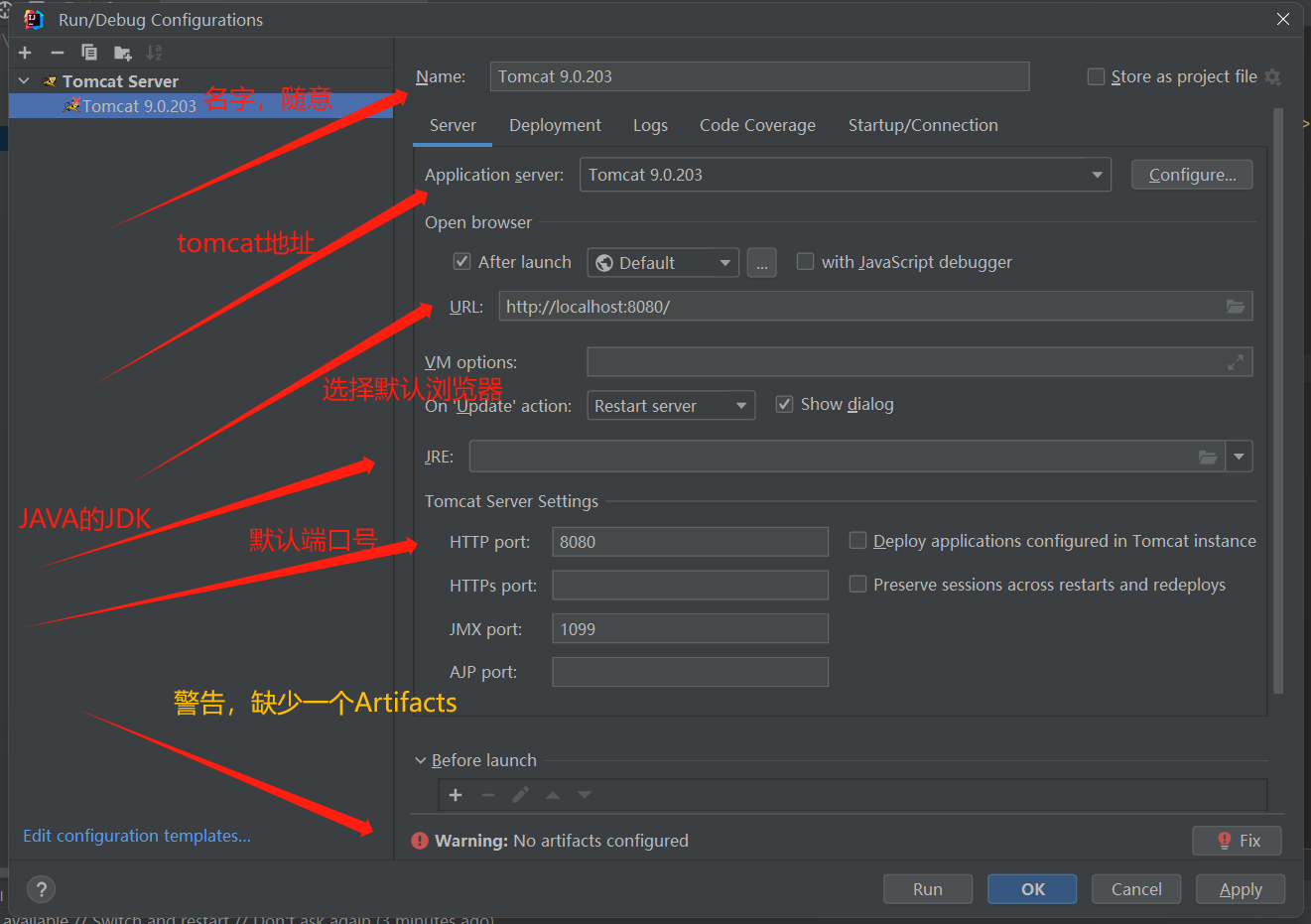
Task: Move Before launch task up
Action: point(553,795)
